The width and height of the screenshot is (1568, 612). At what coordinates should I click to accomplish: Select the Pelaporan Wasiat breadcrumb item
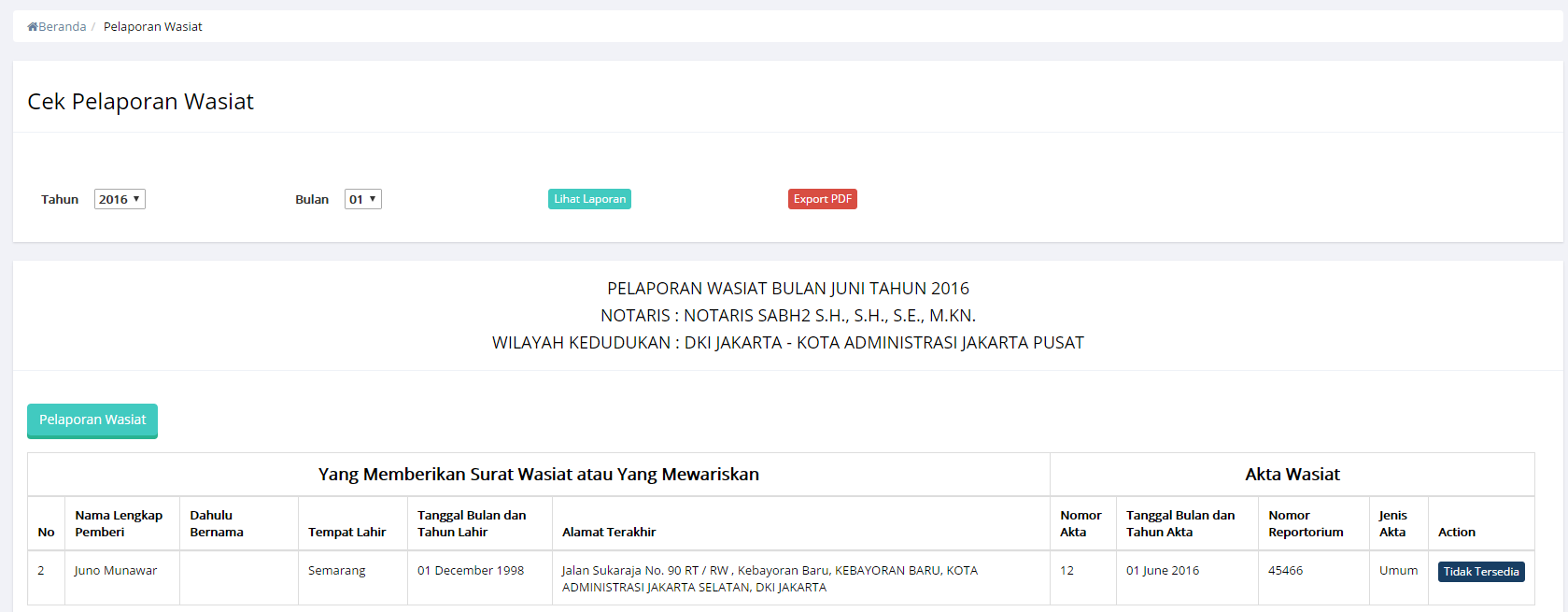pyautogui.click(x=152, y=27)
